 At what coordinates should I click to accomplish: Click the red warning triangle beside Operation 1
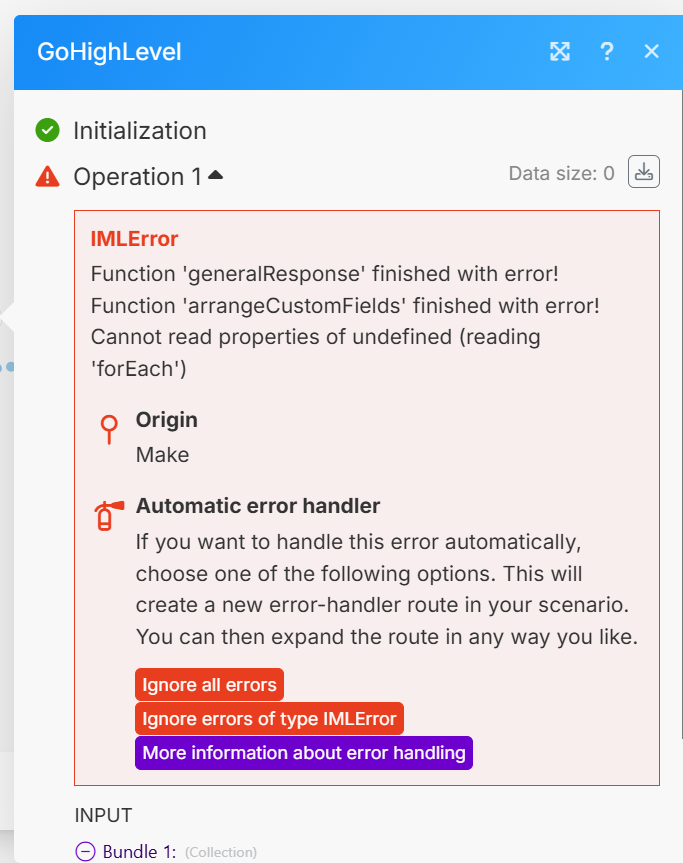(x=47, y=177)
